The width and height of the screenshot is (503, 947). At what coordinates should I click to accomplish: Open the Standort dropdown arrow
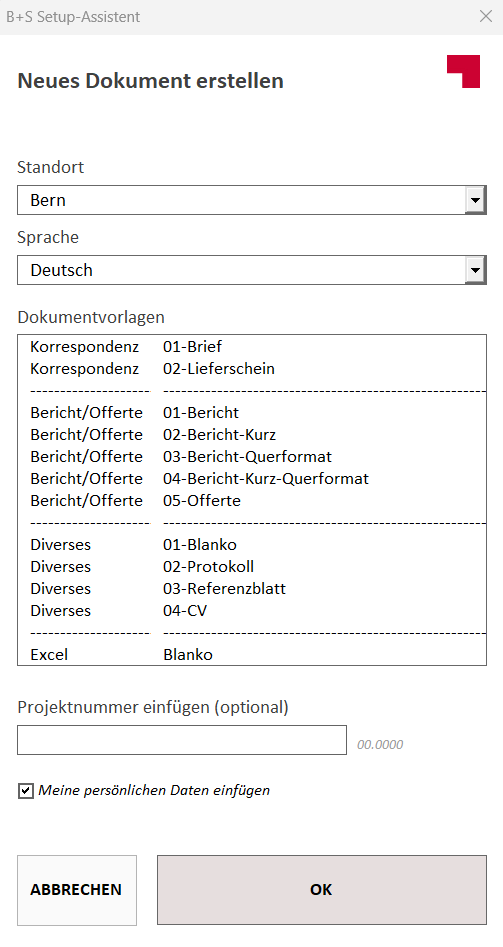(x=476, y=200)
